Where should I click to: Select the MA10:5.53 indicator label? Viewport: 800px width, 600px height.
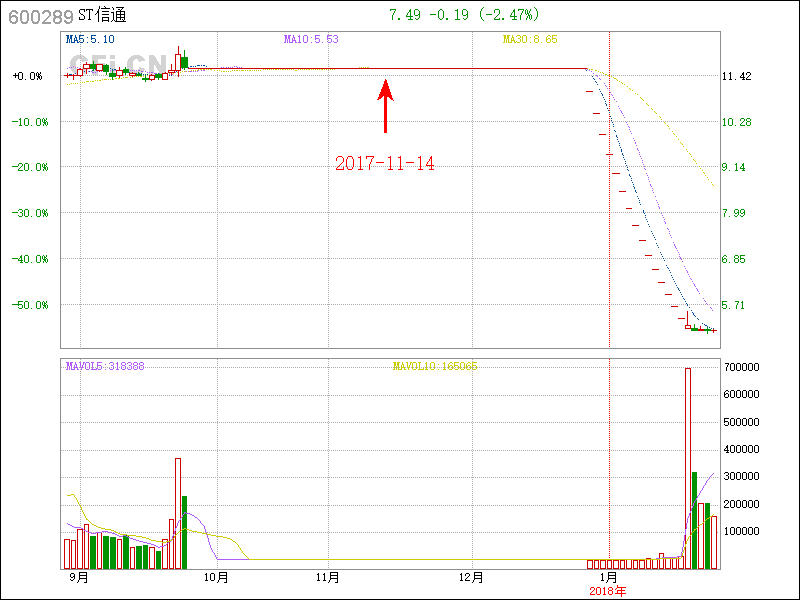tap(311, 39)
